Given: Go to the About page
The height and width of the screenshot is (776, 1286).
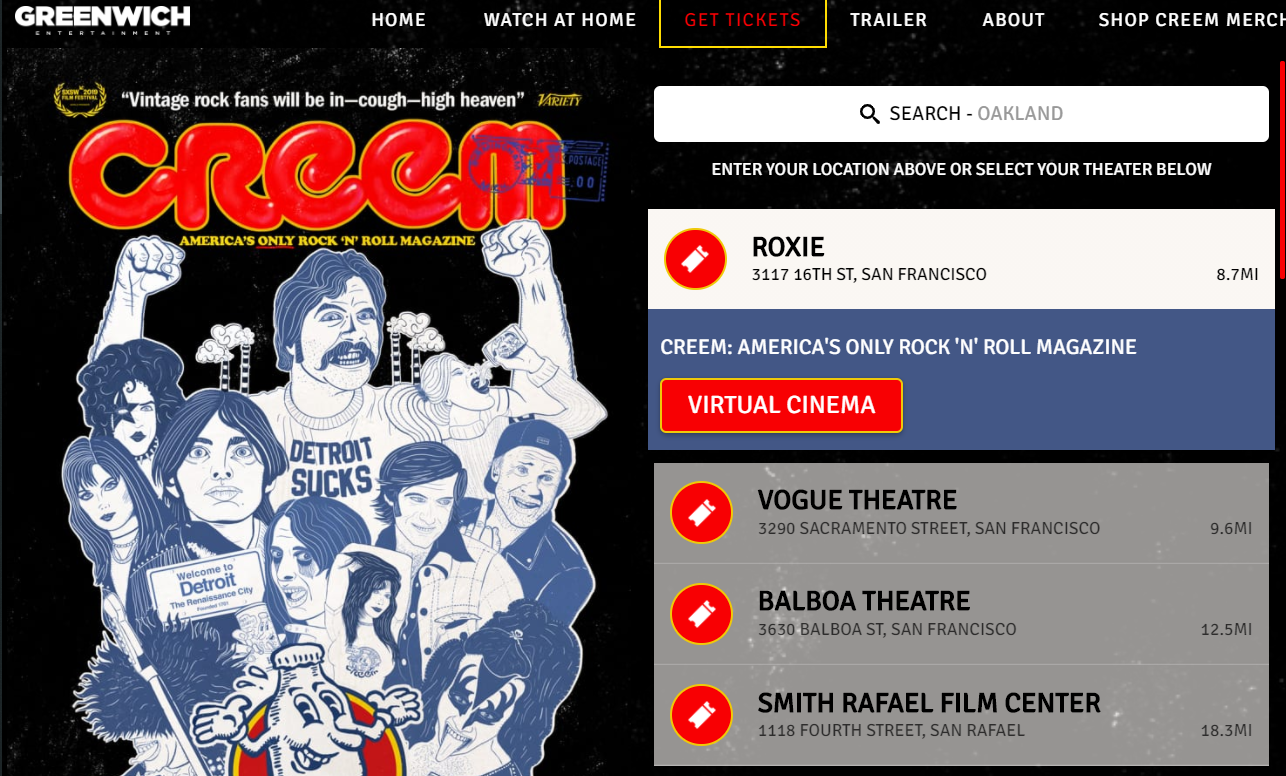Looking at the screenshot, I should (1014, 20).
